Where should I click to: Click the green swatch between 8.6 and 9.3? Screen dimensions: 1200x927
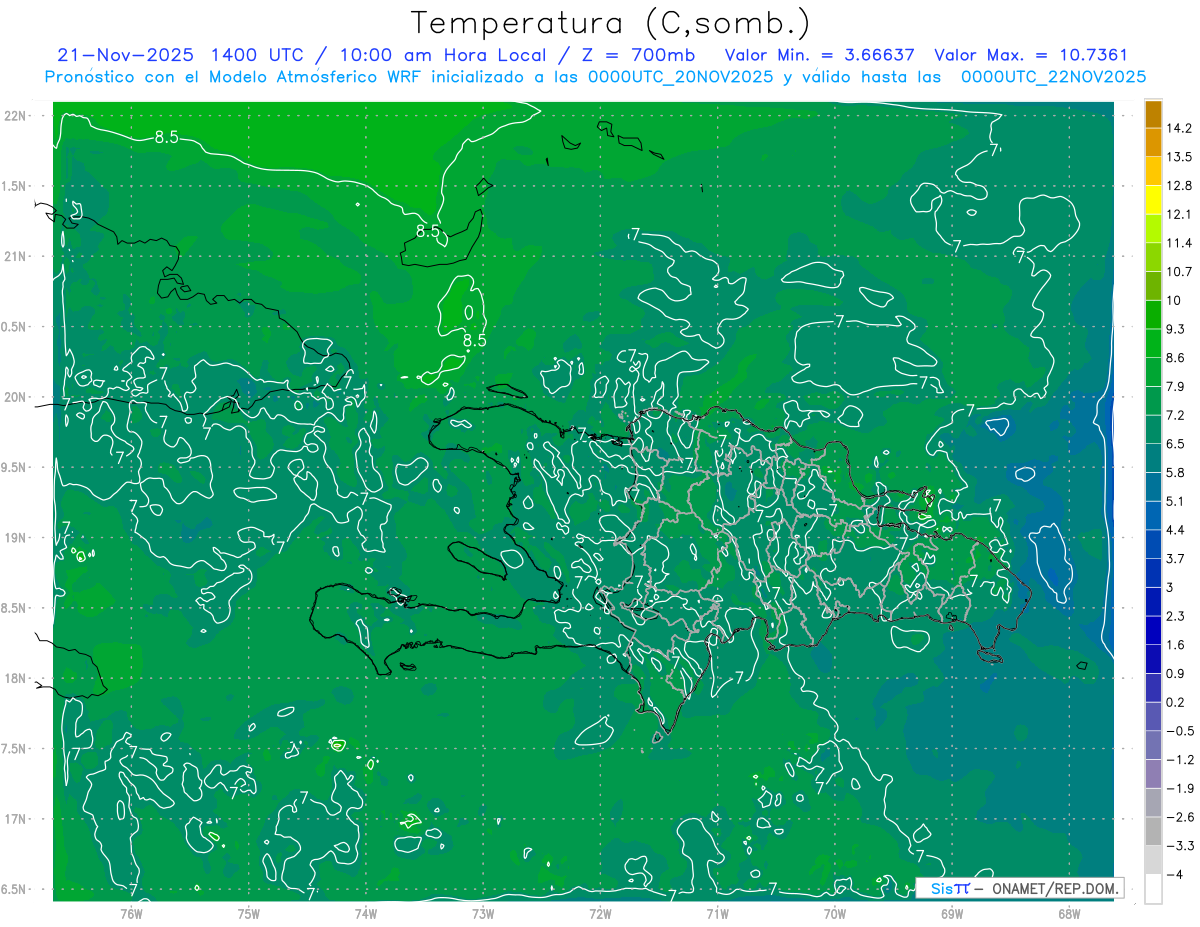tap(1153, 344)
